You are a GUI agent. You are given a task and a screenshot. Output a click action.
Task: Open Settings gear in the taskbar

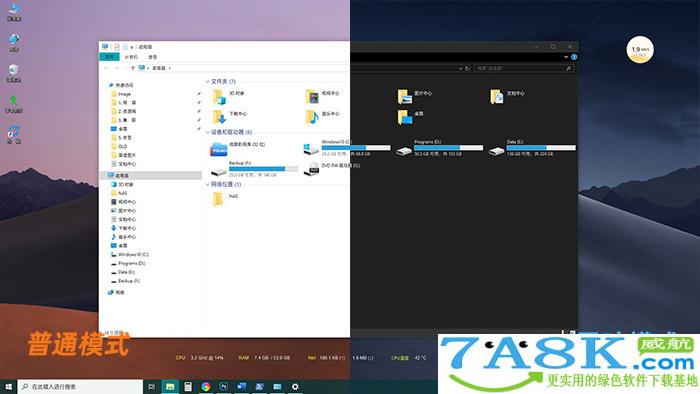pyautogui.click(x=295, y=386)
